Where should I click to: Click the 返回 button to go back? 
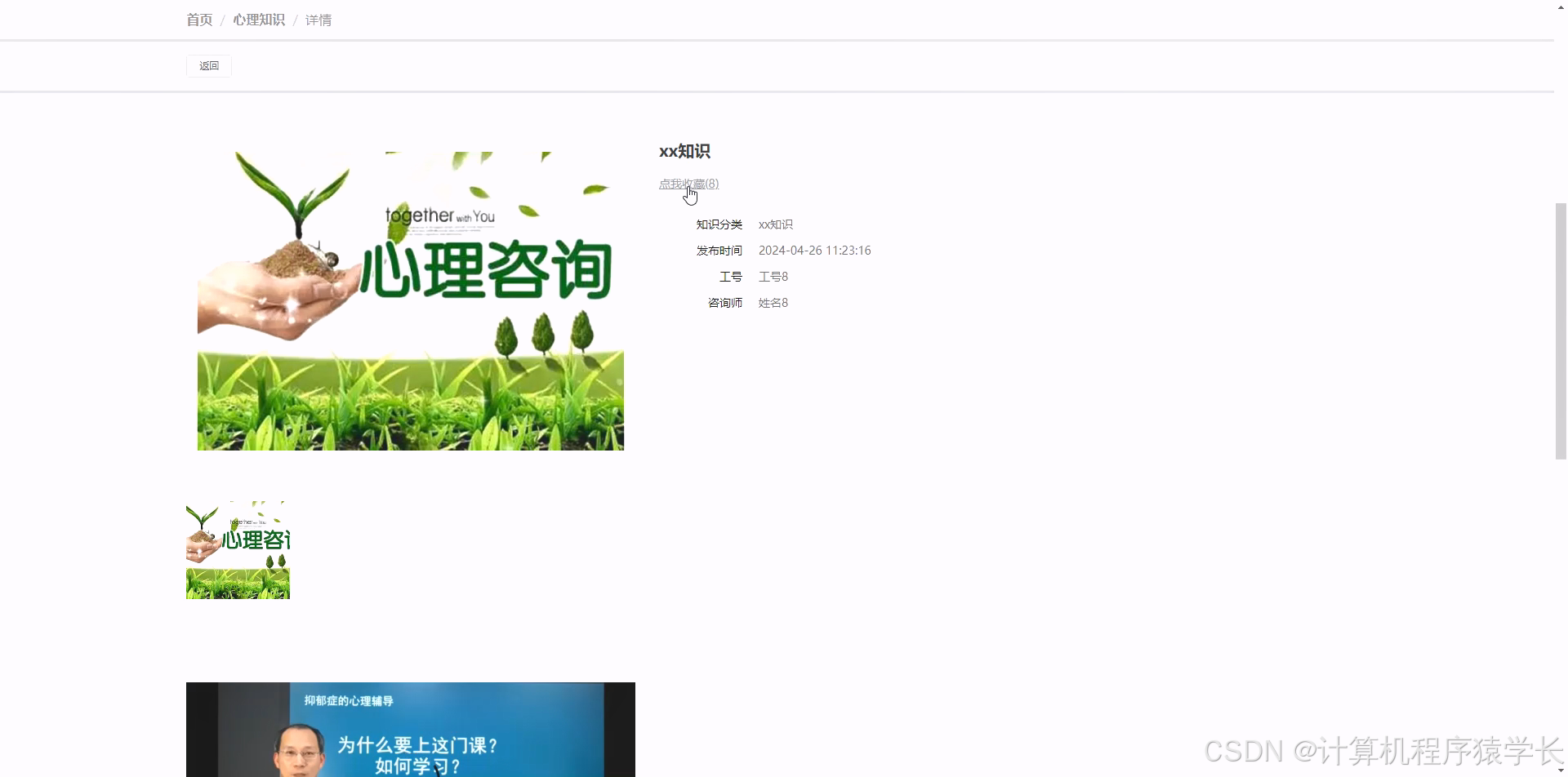tap(208, 65)
